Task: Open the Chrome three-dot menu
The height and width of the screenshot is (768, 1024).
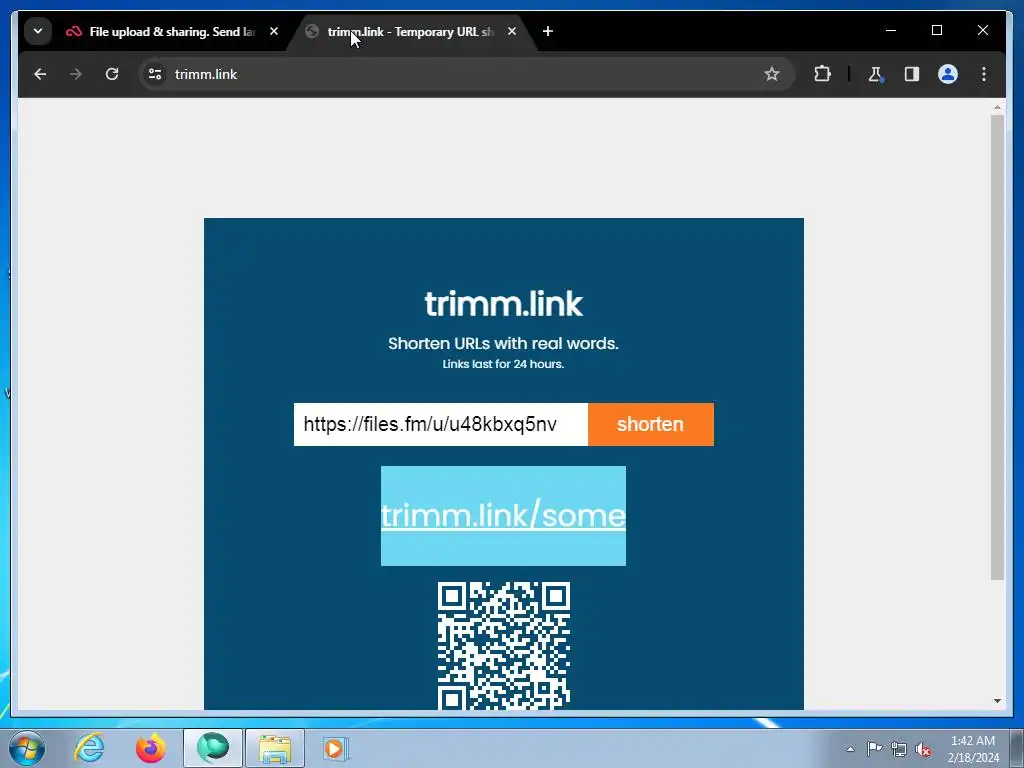Action: (984, 74)
